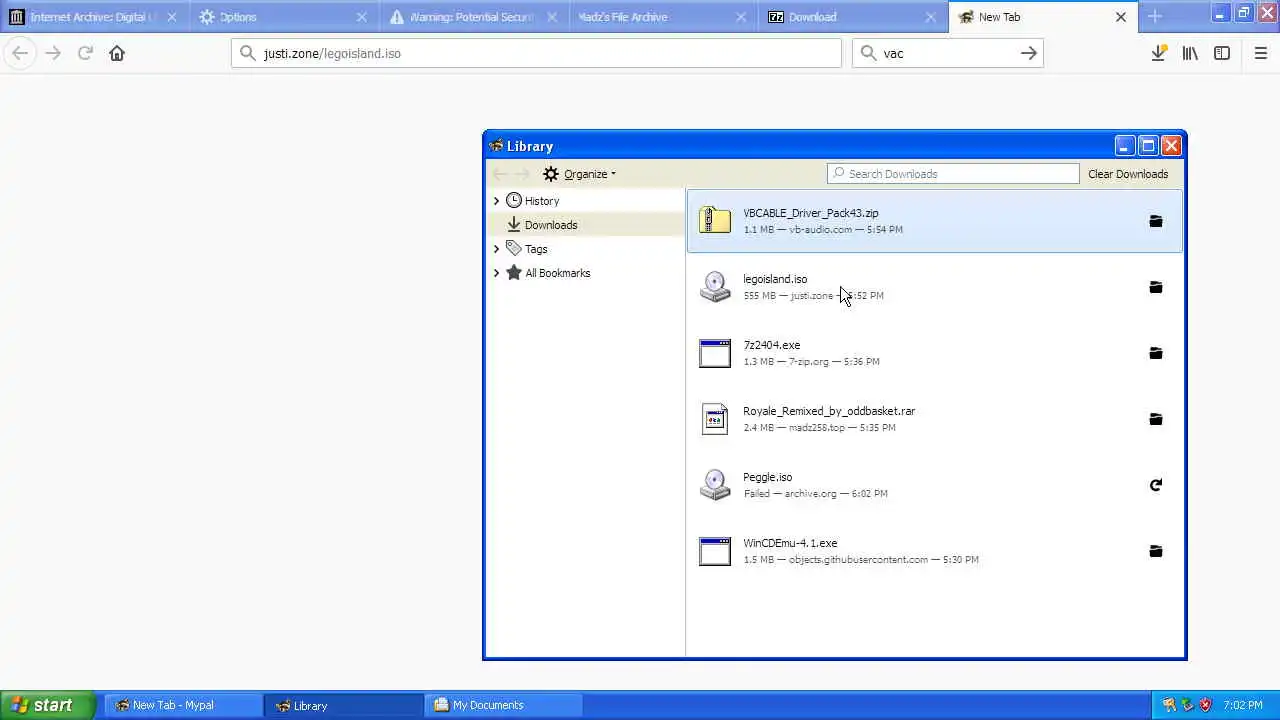Select the legoisland.iso download entry
The height and width of the screenshot is (720, 1280).
(934, 287)
